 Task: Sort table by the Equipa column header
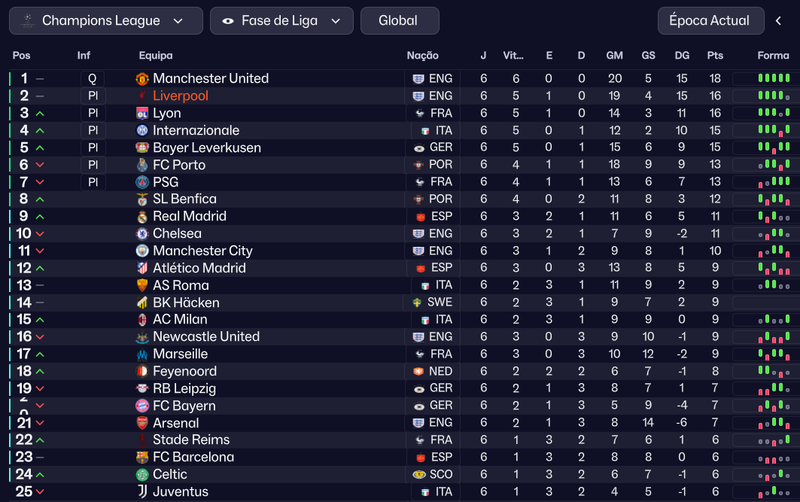pyautogui.click(x=156, y=56)
